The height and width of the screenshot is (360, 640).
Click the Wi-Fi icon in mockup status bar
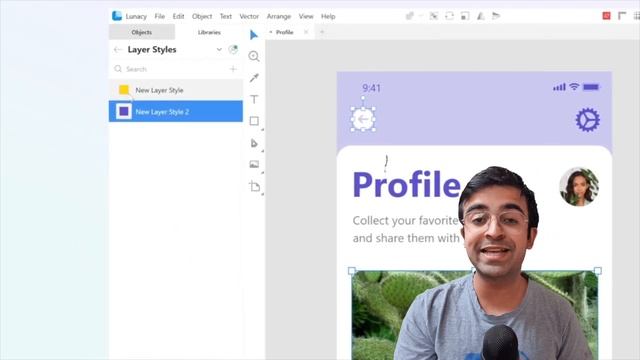(574, 87)
